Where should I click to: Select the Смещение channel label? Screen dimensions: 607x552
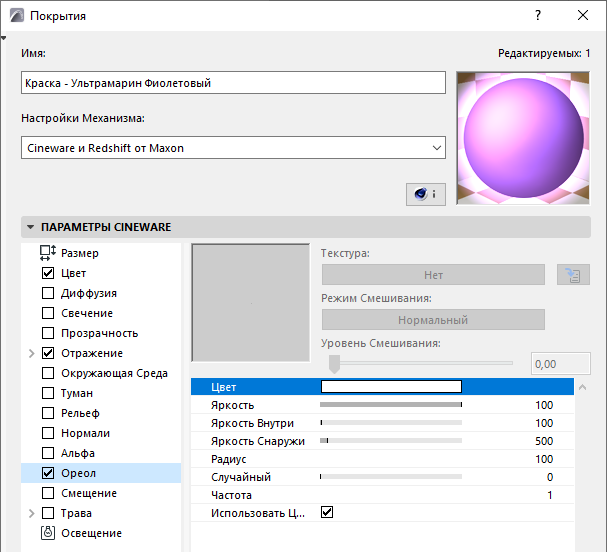pos(89,493)
